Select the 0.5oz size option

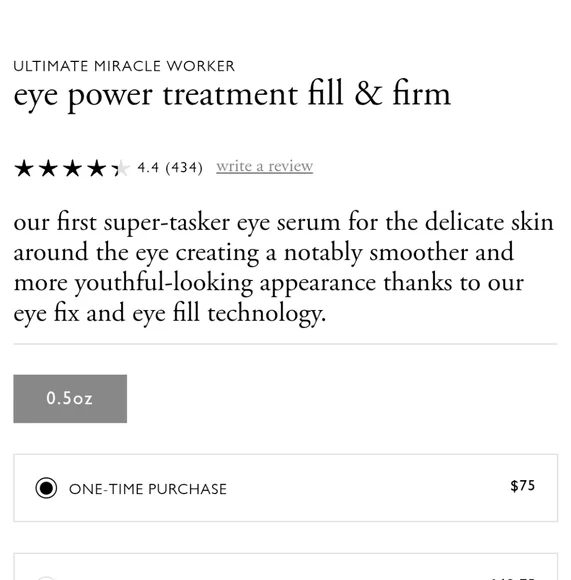70,399
